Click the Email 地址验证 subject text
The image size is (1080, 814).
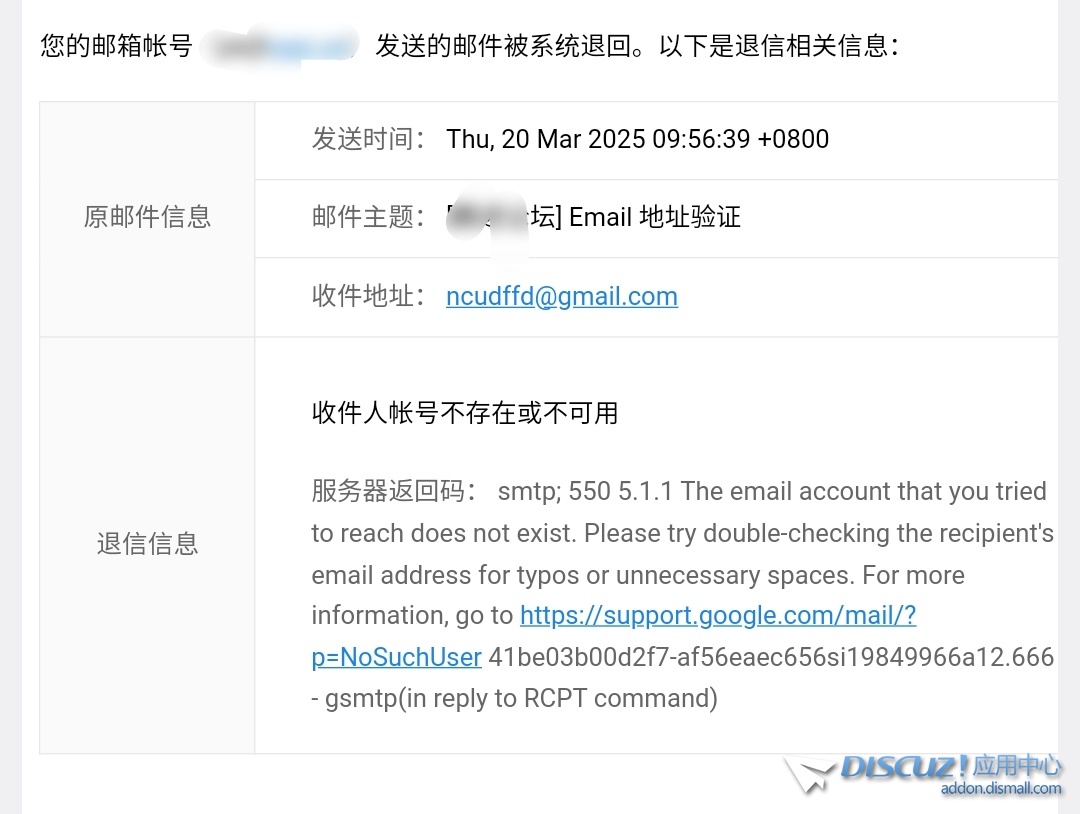(655, 217)
